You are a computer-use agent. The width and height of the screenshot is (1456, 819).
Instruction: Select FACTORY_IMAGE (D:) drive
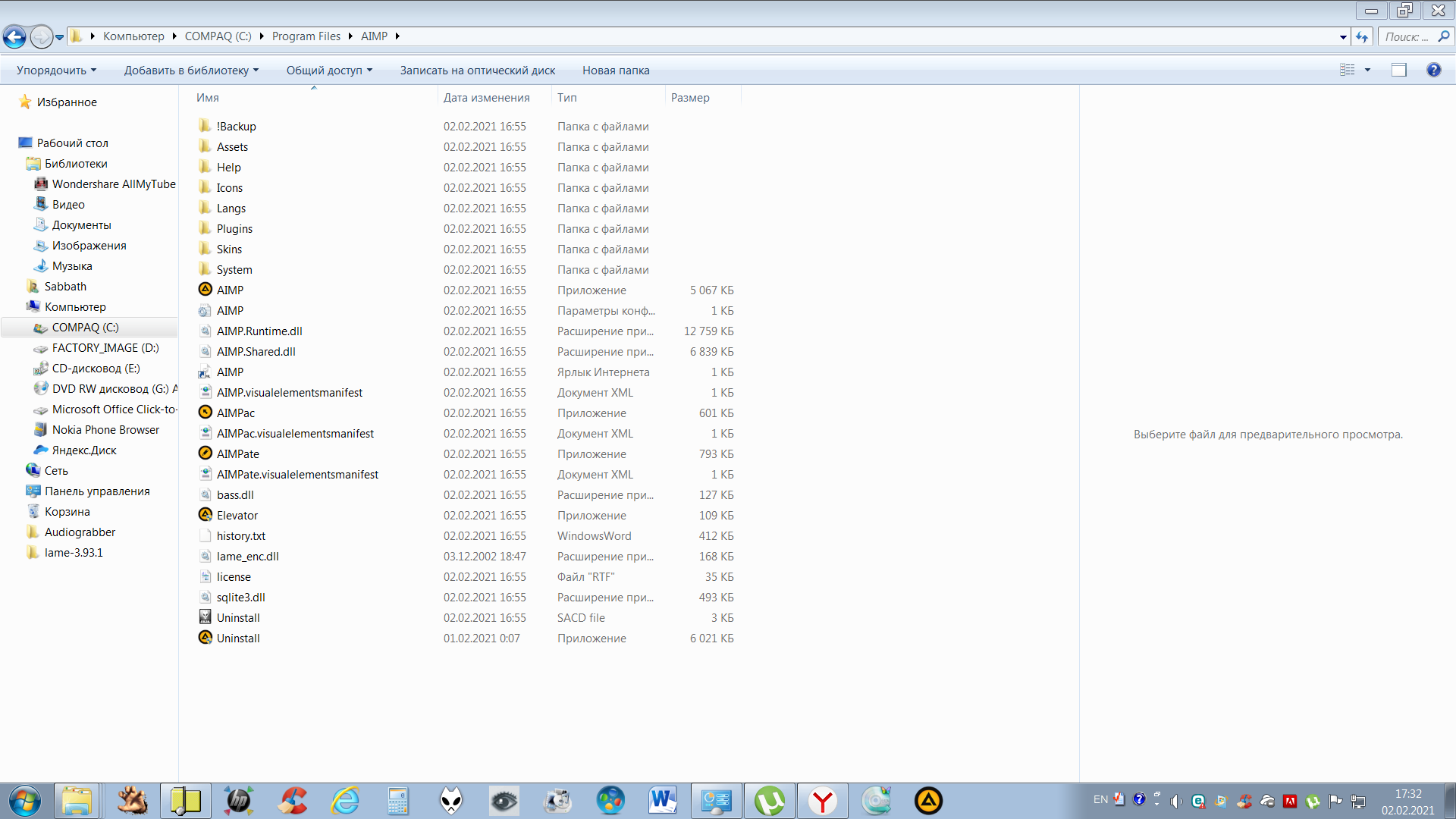tap(105, 347)
